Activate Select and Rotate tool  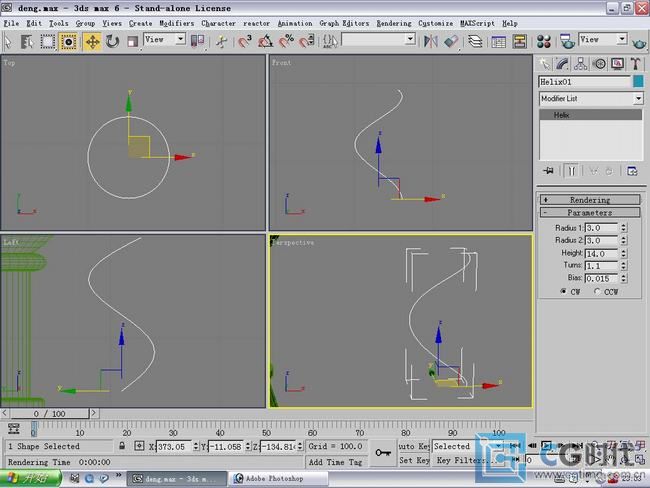pos(112,41)
